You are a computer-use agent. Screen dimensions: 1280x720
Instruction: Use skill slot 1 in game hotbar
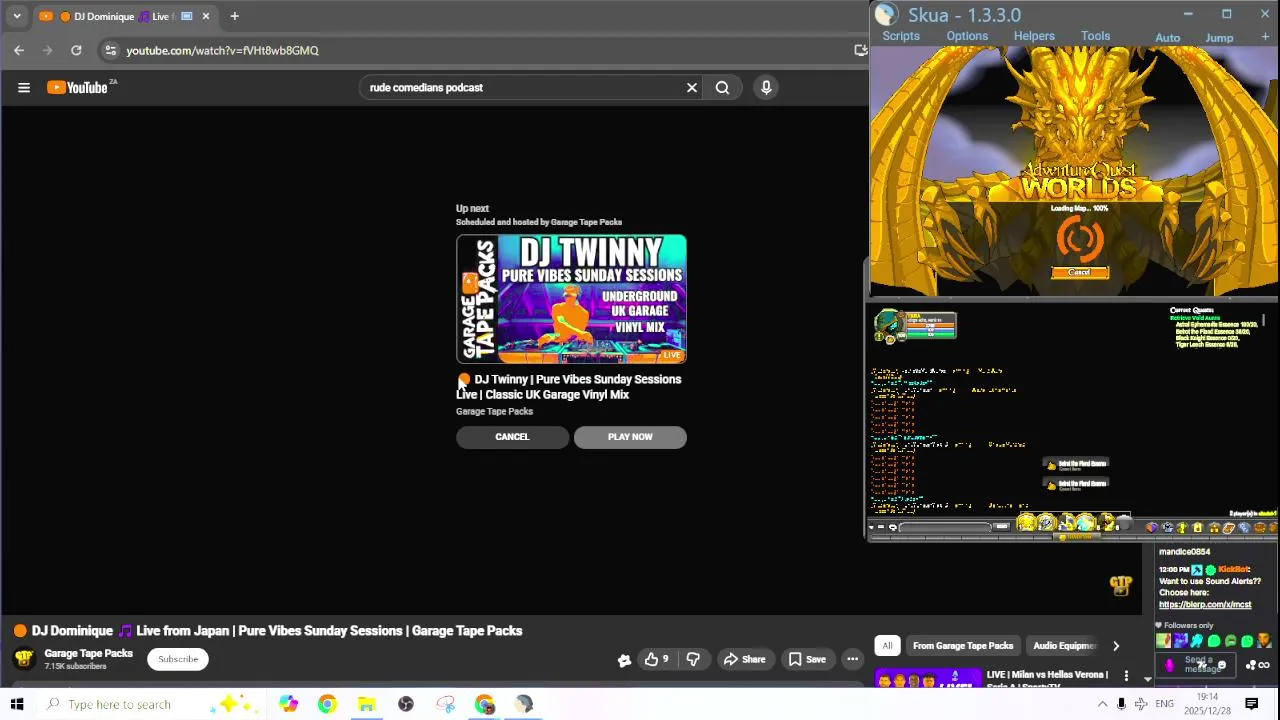click(x=1026, y=523)
